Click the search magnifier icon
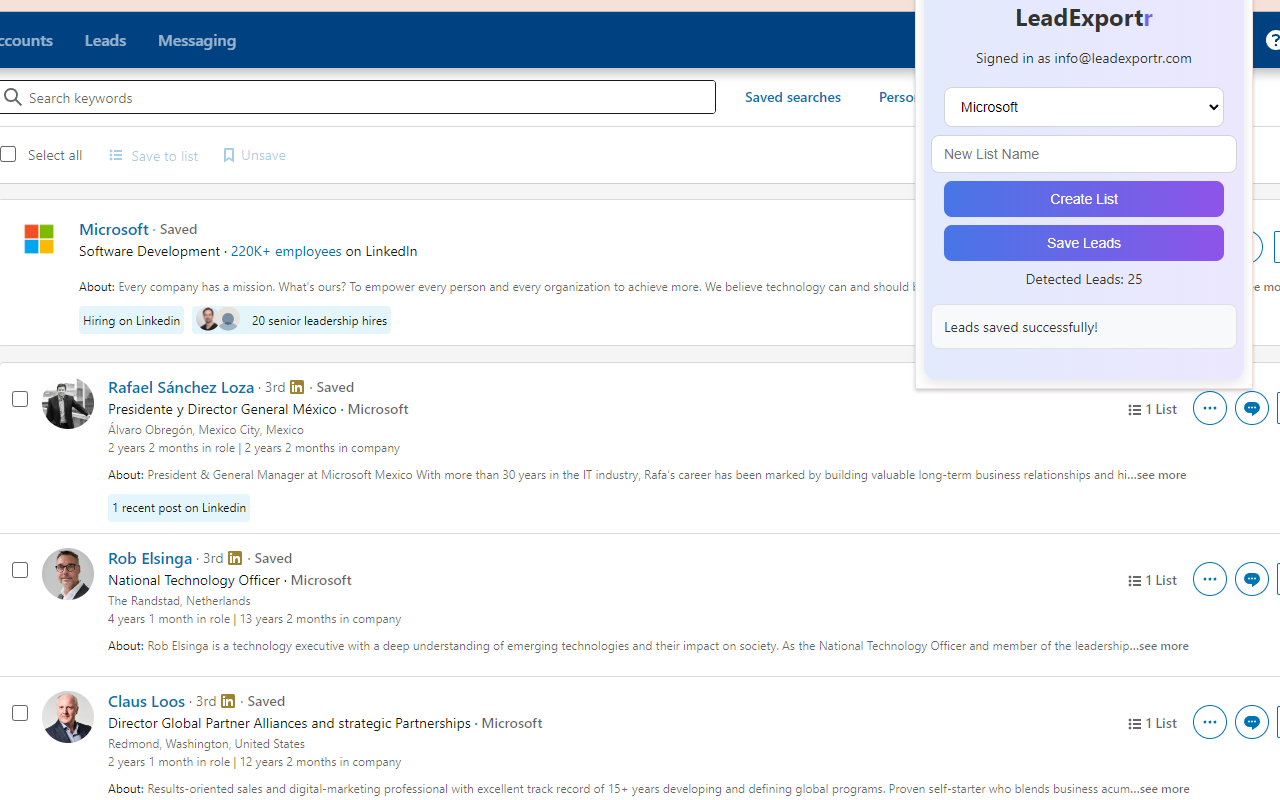Screen dimensions: 1280x800 tap(13, 97)
